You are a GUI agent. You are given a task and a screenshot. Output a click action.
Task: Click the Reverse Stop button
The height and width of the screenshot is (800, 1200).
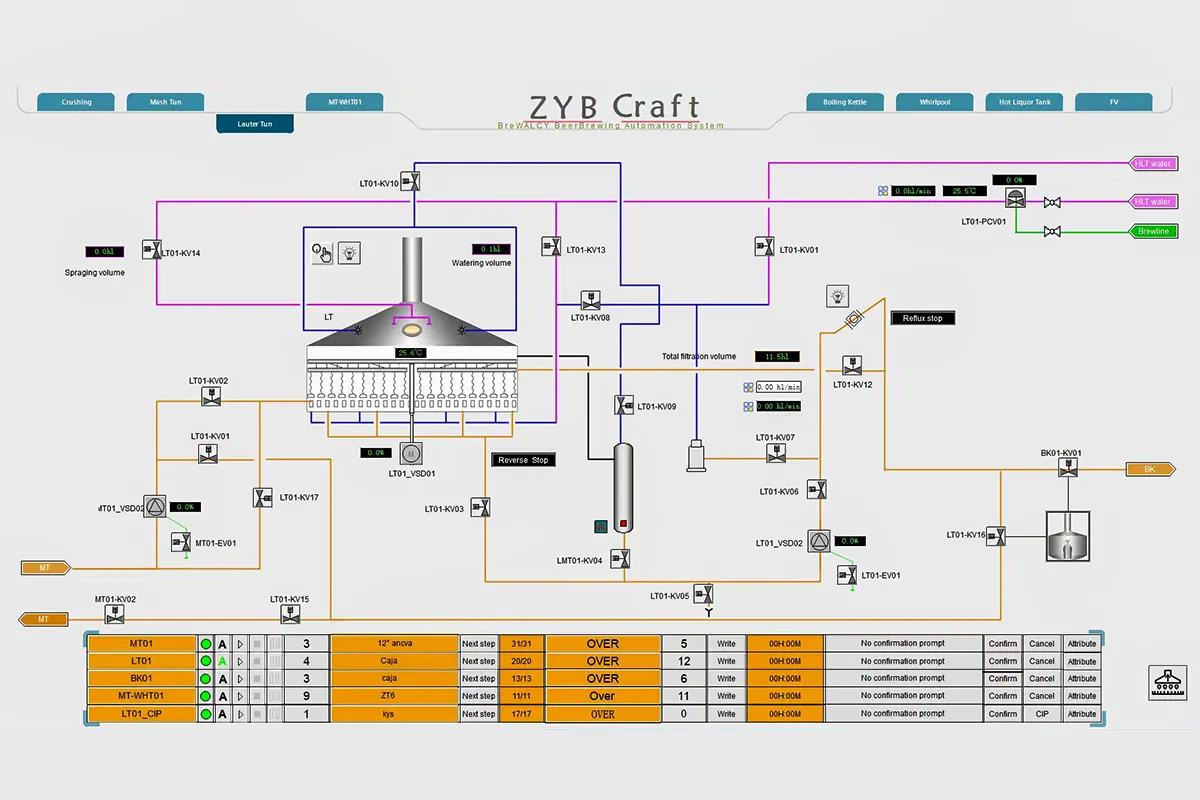click(523, 460)
